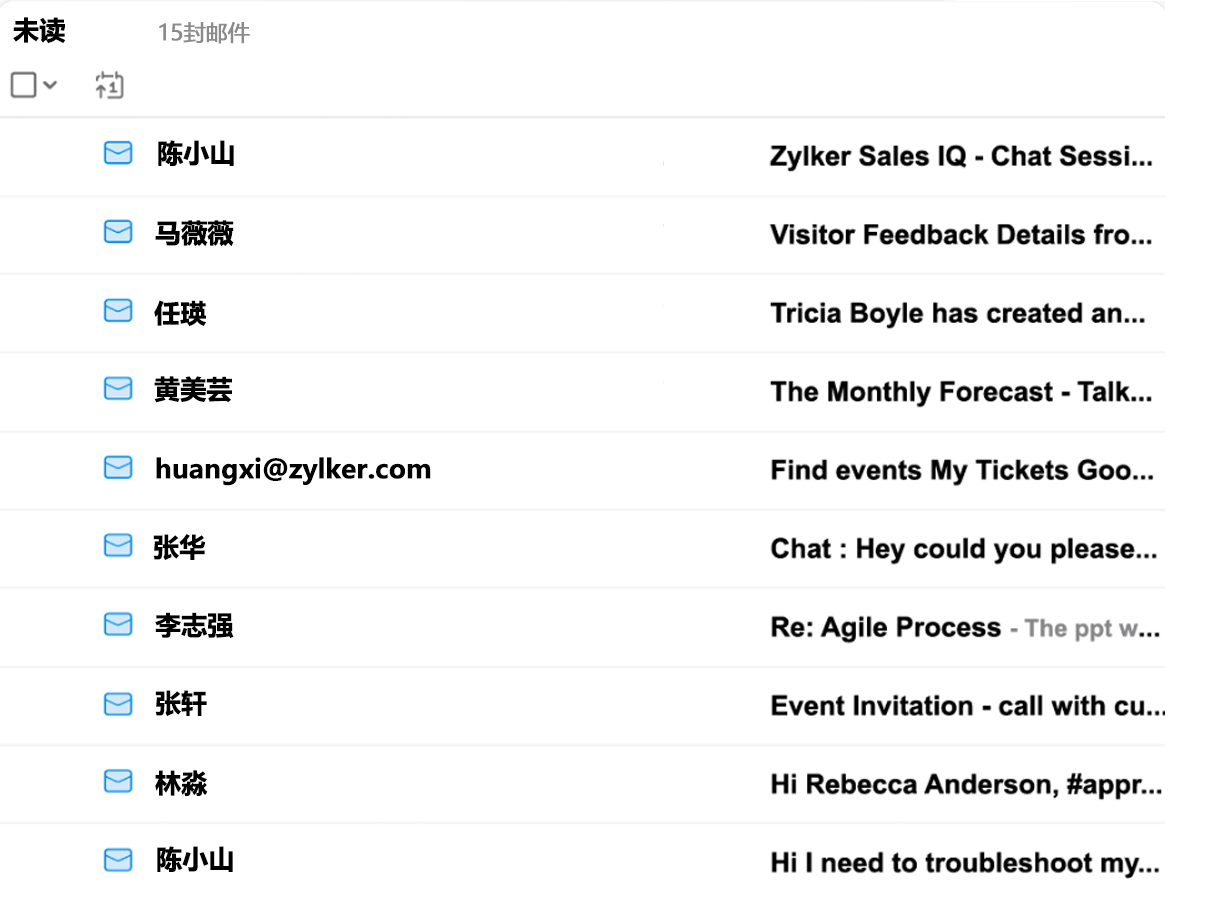1210x903 pixels.
Task: Click the sort-by-date icon in the toolbar
Action: [x=109, y=85]
